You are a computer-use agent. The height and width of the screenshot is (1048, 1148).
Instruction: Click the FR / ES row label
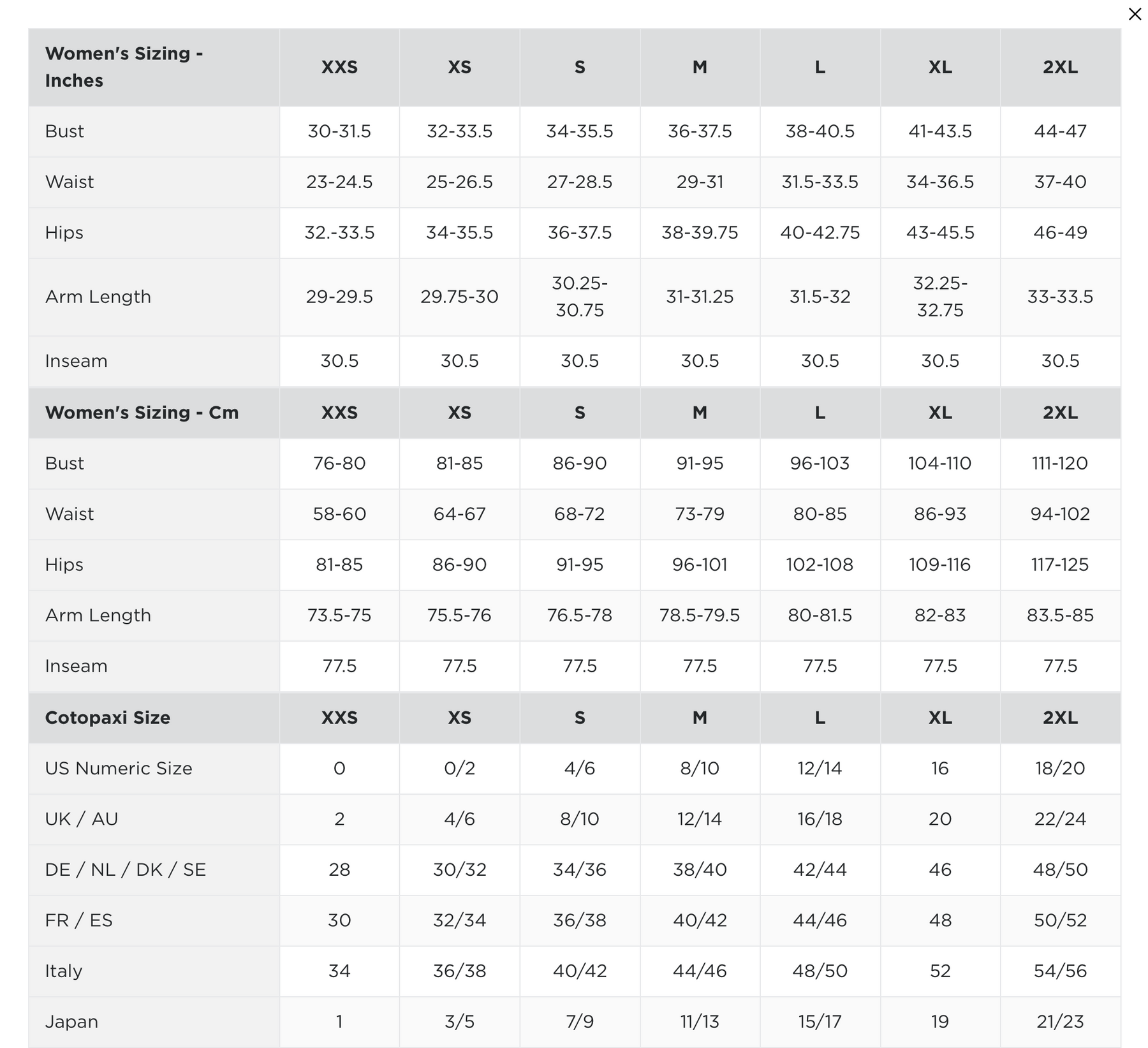79,920
